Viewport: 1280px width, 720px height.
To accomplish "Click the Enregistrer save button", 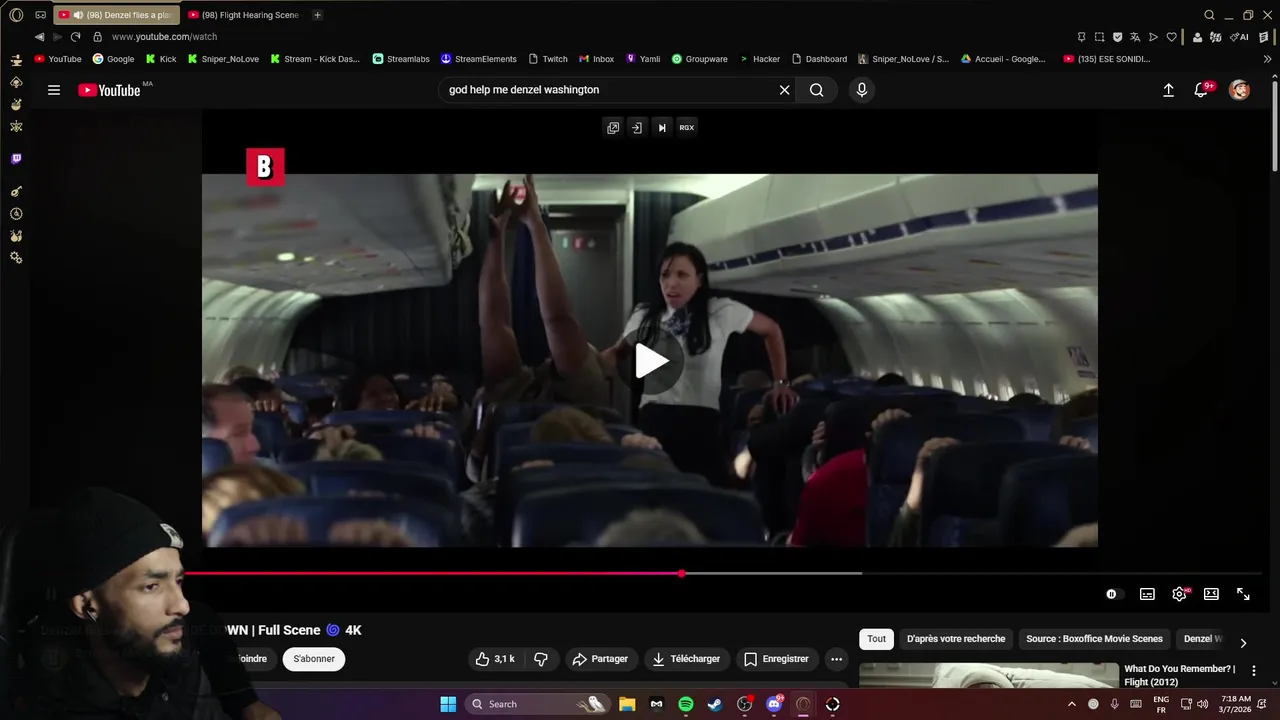I will [x=777, y=659].
